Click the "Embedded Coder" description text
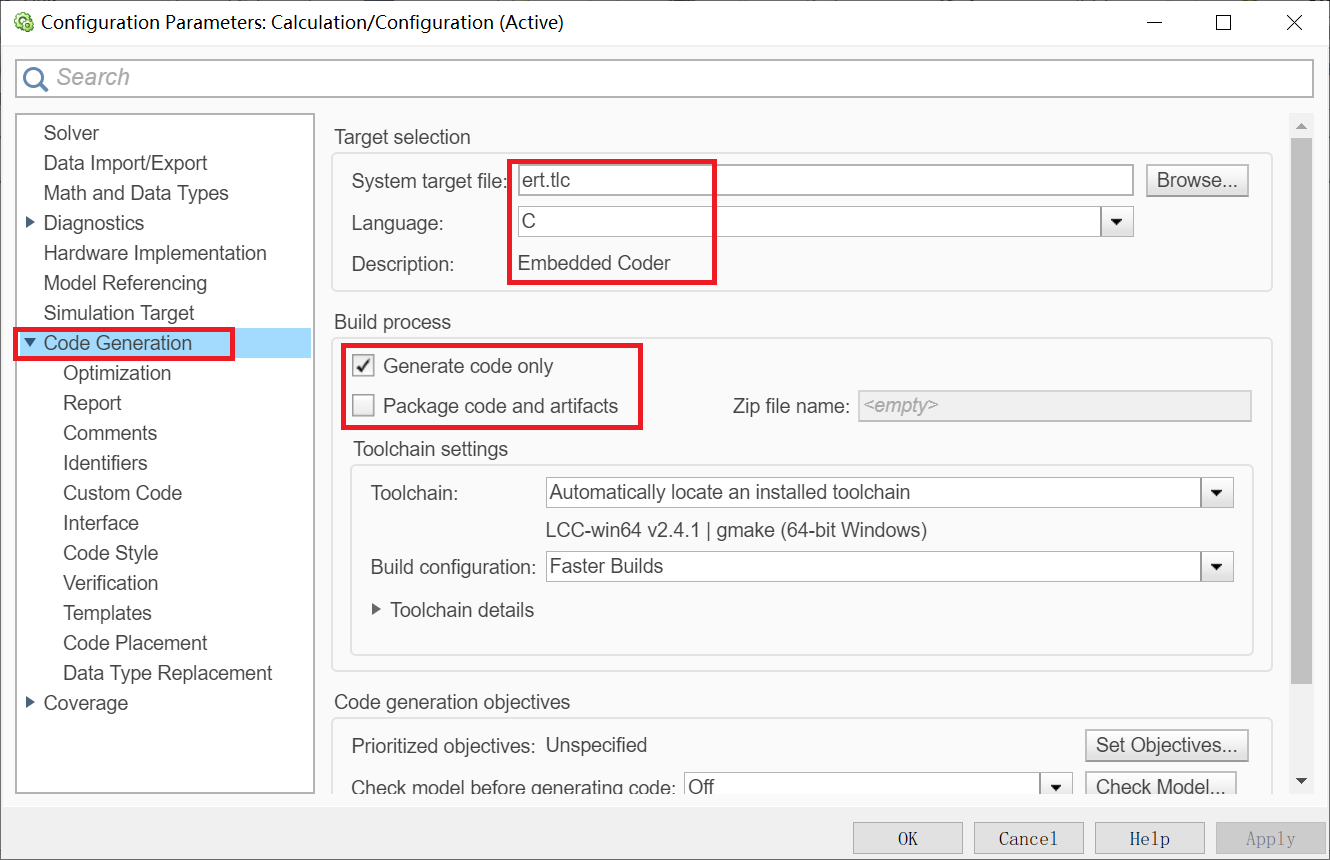Image resolution: width=1330 pixels, height=860 pixels. click(594, 264)
